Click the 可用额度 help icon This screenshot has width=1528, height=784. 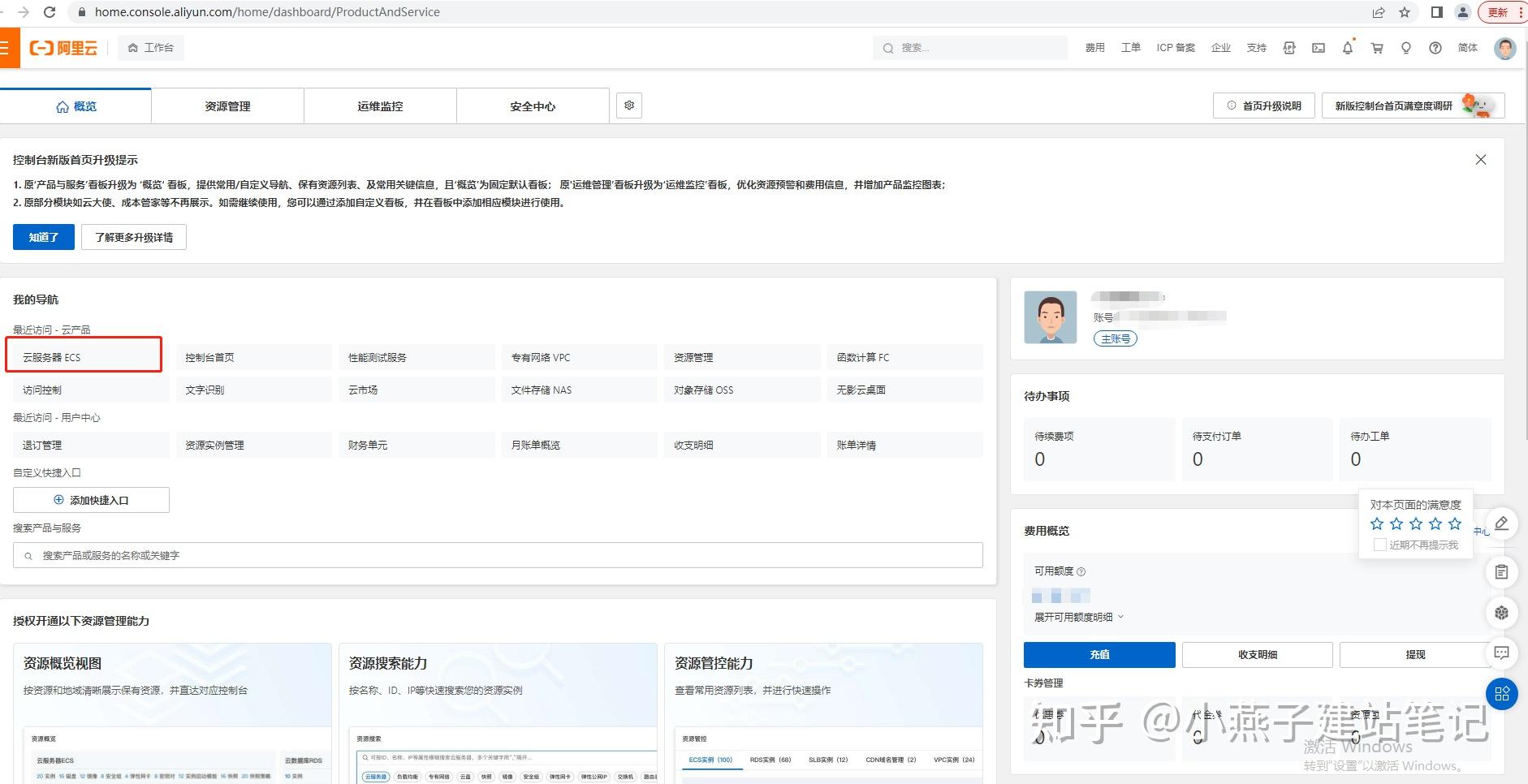pyautogui.click(x=1081, y=571)
